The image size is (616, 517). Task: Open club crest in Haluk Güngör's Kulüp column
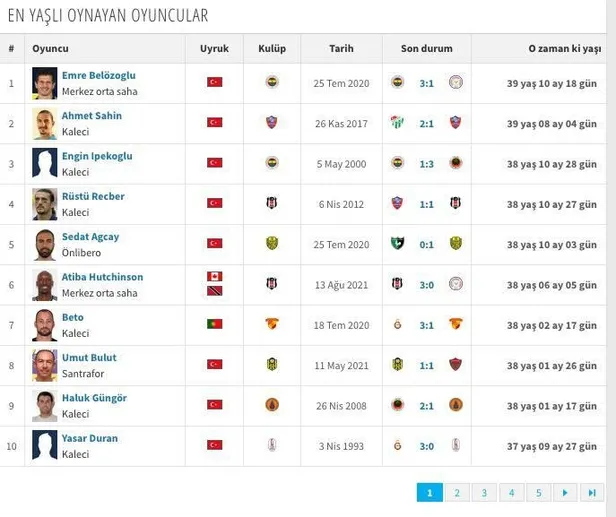pos(272,405)
